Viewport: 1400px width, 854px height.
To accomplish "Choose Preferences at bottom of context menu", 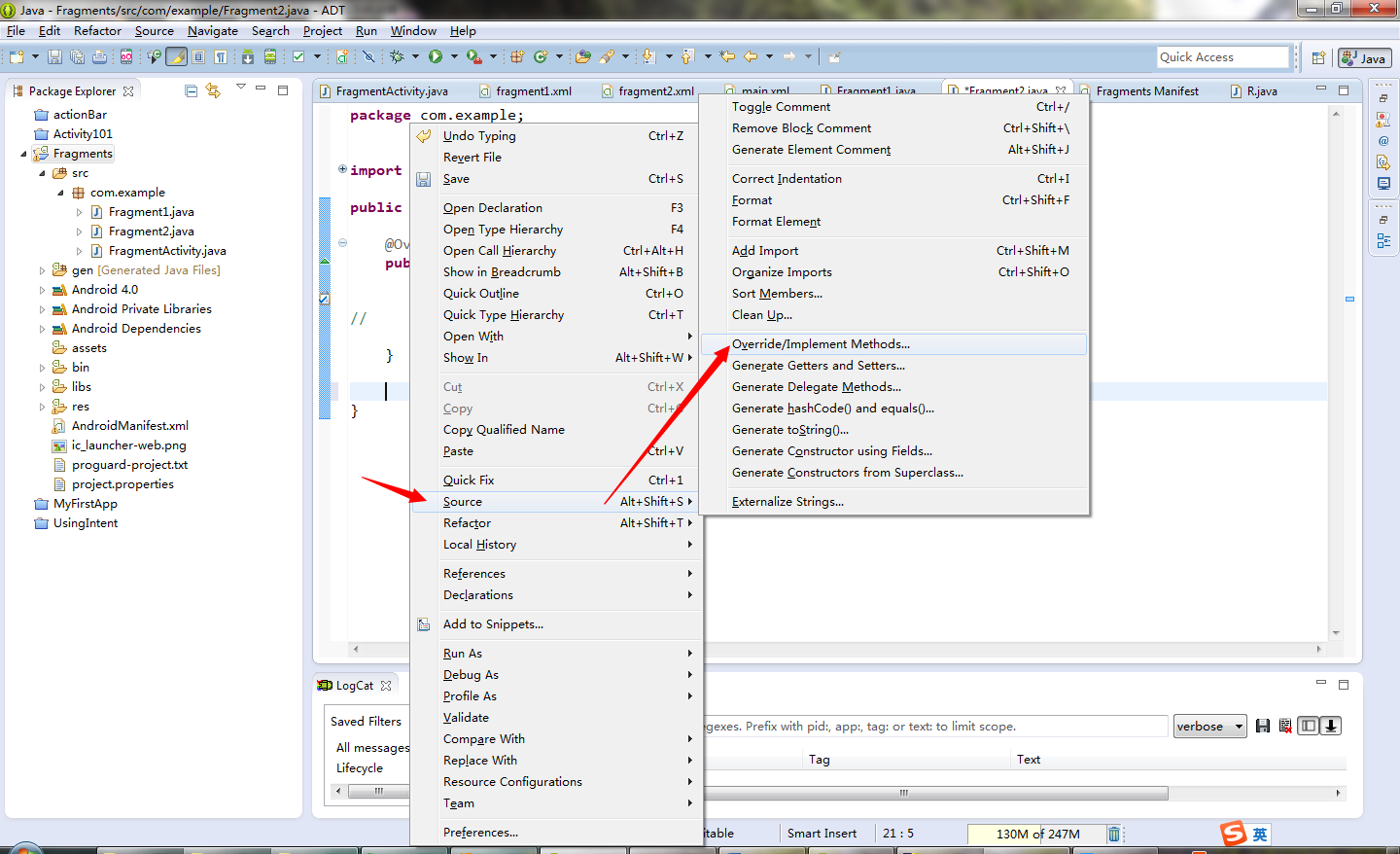I will 554,833.
